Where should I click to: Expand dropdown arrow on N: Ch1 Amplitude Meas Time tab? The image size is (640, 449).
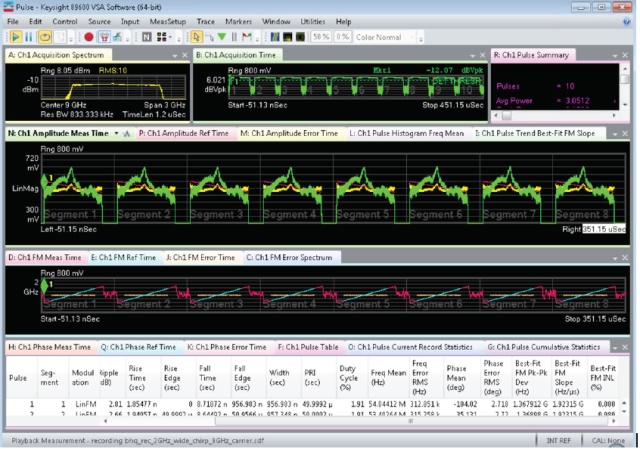[116, 133]
